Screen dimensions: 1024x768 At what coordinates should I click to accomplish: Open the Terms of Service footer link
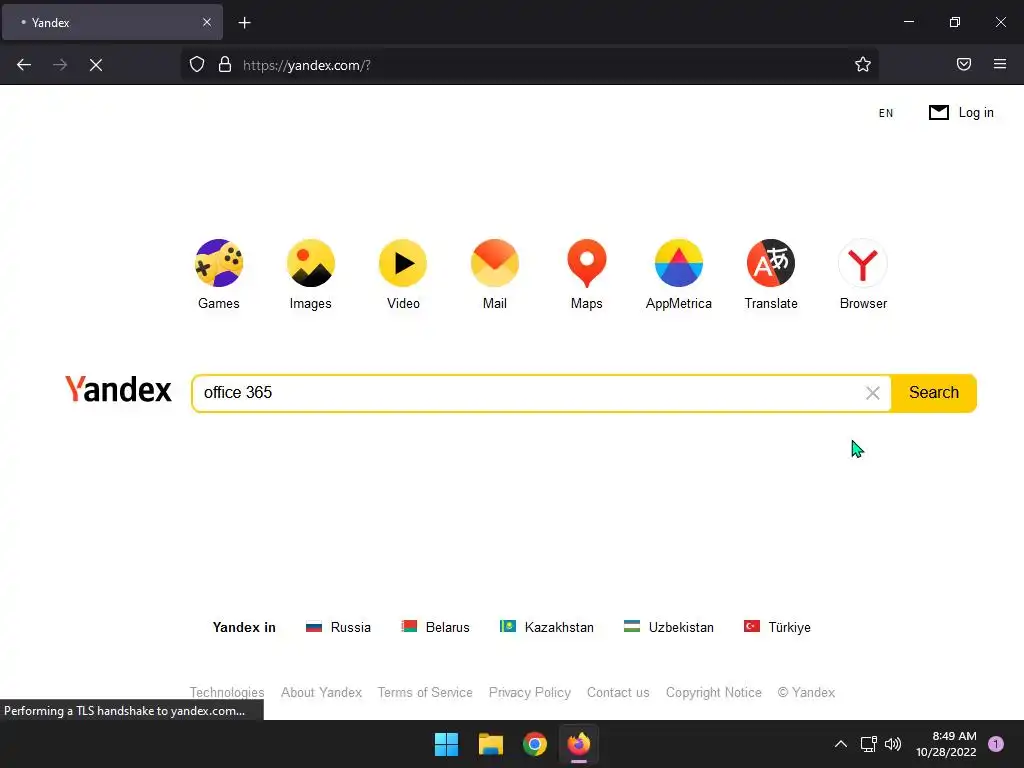coord(425,692)
